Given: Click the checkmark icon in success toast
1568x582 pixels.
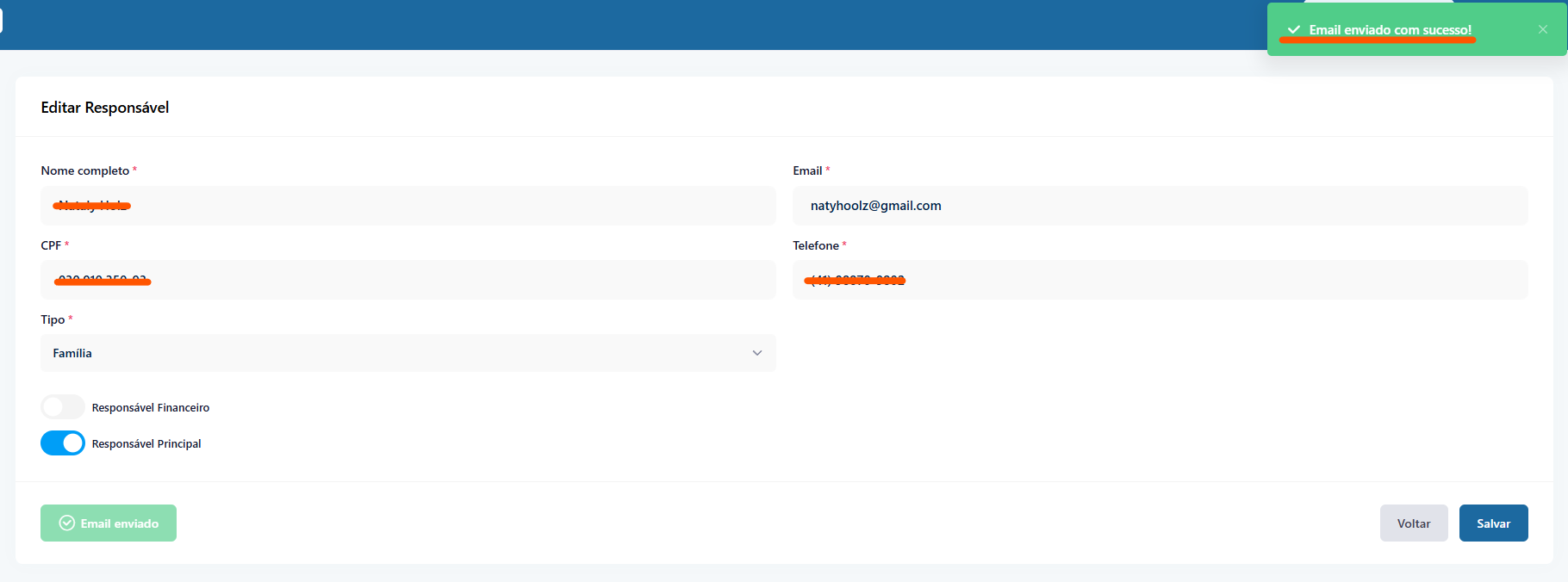Looking at the screenshot, I should [1293, 29].
